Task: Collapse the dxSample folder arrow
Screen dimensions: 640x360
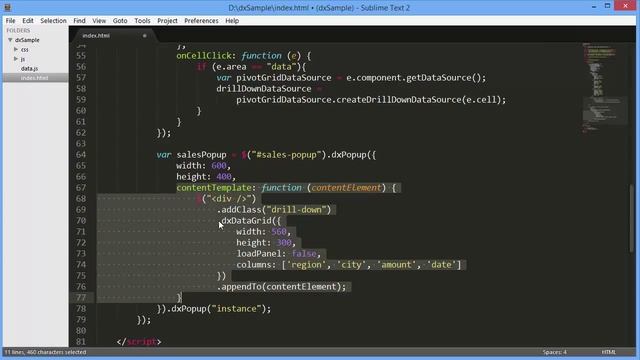Action: click(10, 40)
